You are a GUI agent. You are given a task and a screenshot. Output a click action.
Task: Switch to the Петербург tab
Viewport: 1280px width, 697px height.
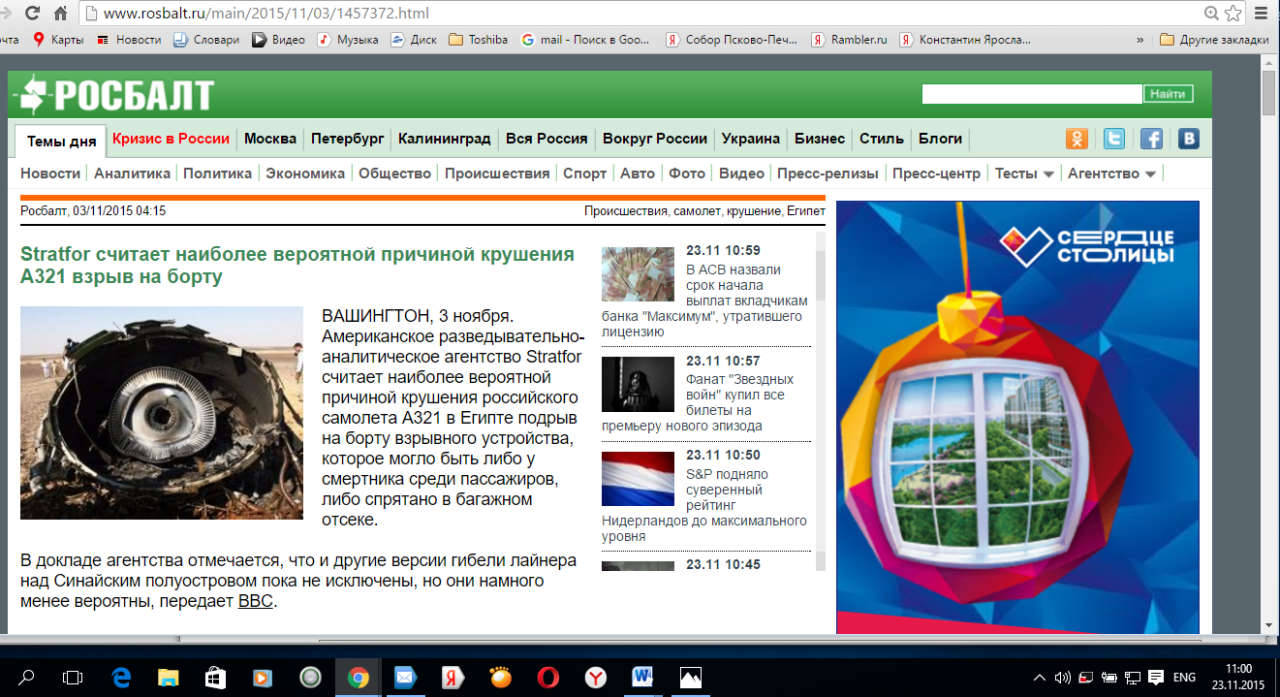tap(347, 139)
